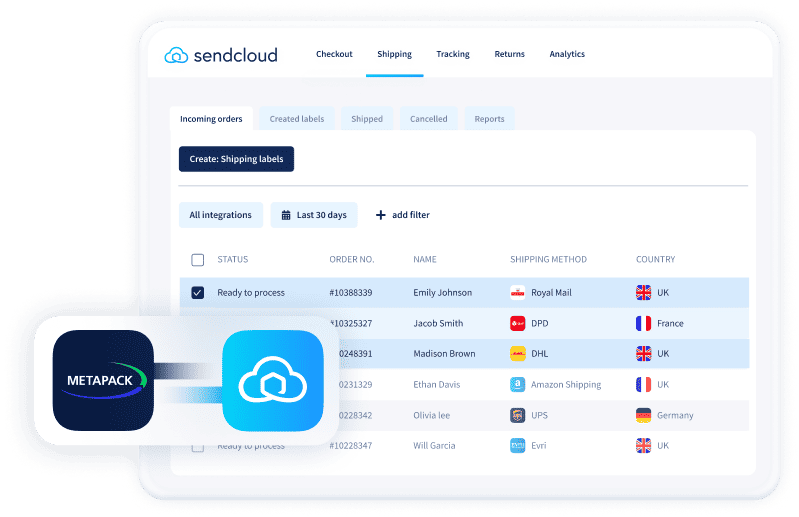
Task: Select order number #10228347
Action: pyautogui.click(x=351, y=446)
